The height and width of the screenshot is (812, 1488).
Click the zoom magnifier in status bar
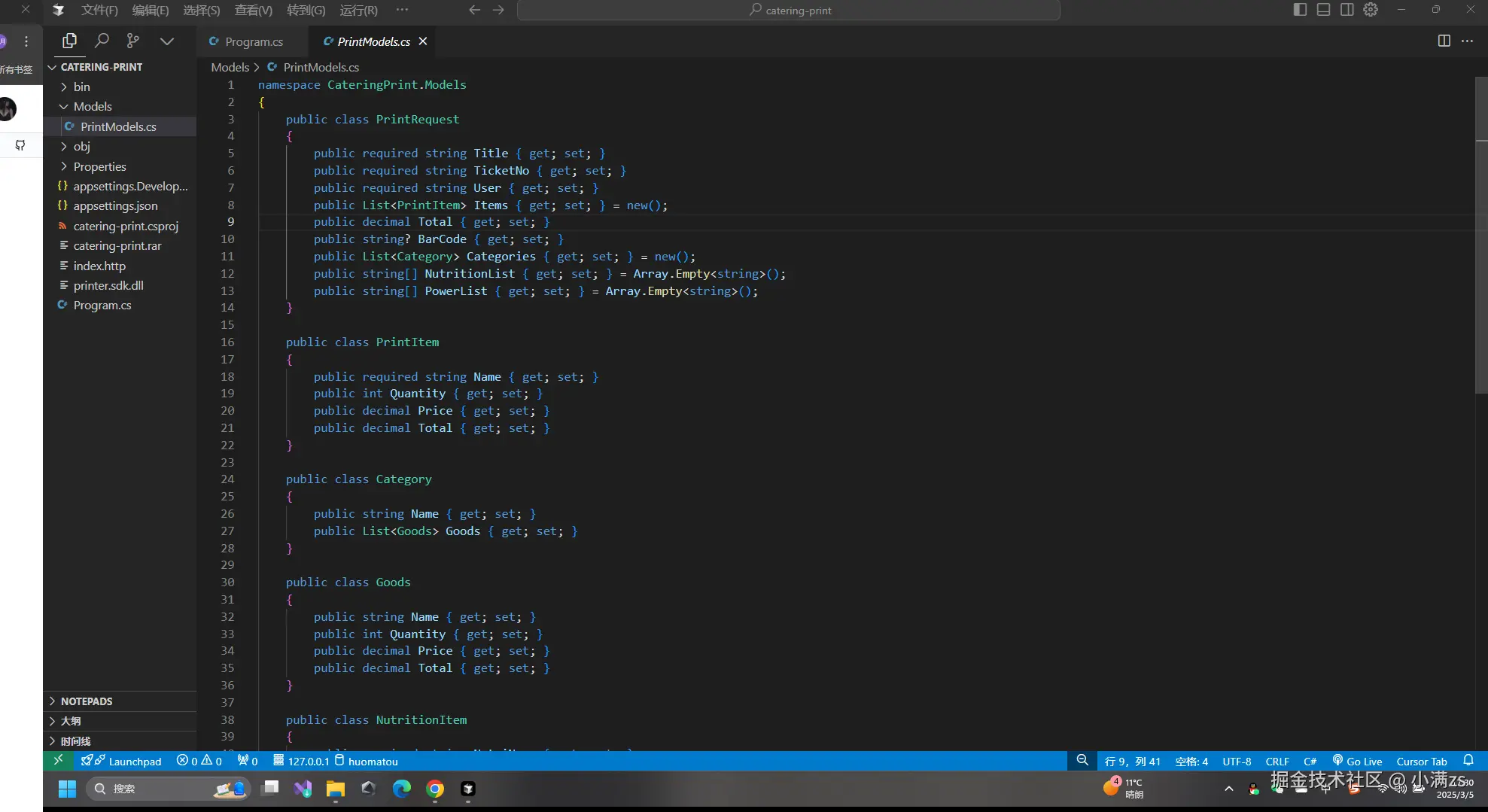pyautogui.click(x=1082, y=761)
